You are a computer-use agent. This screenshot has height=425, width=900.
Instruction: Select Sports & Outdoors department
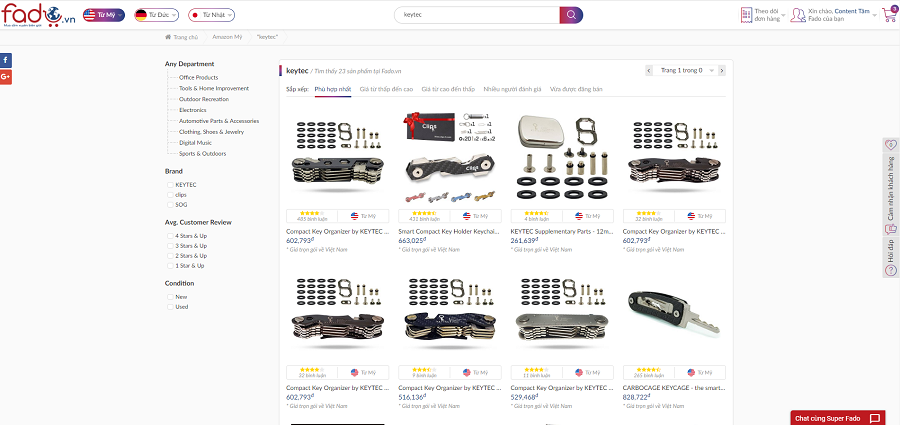click(202, 154)
